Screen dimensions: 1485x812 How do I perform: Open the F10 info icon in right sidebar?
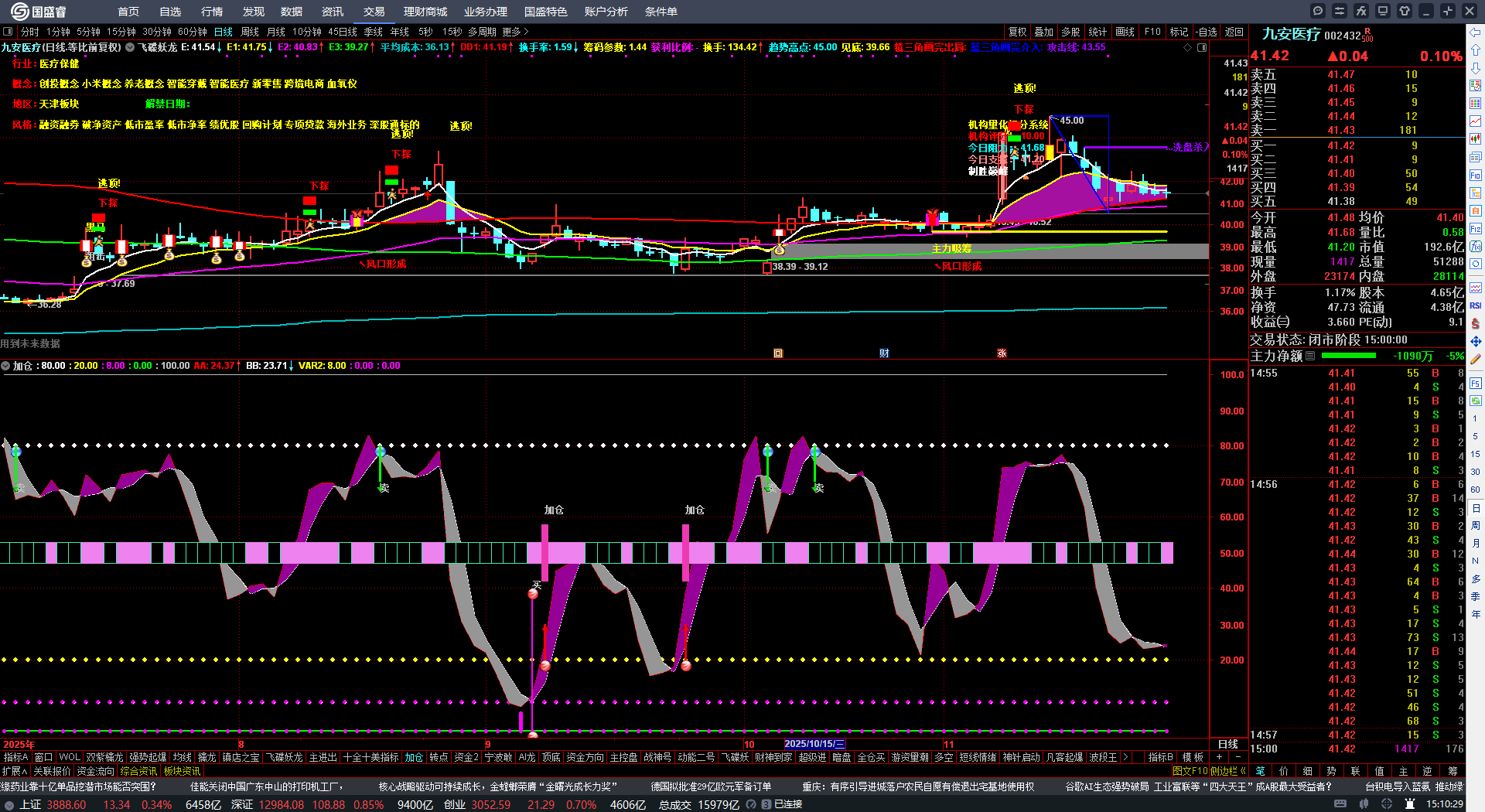coord(1476,175)
